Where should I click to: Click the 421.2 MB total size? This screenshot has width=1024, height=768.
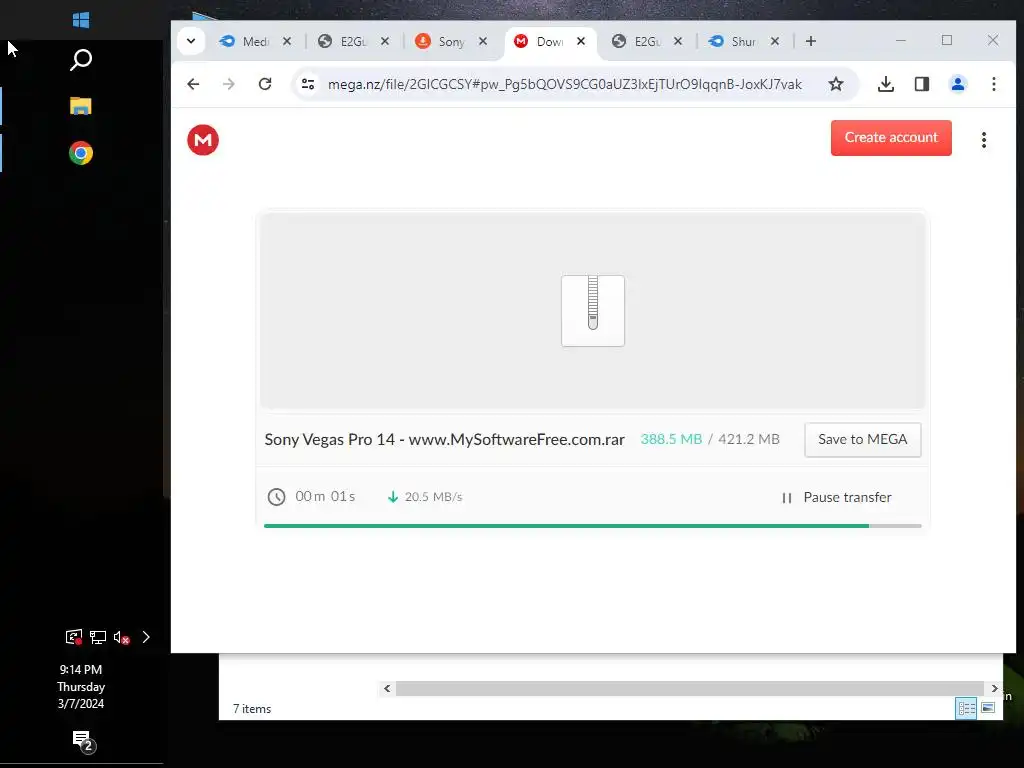click(x=749, y=440)
